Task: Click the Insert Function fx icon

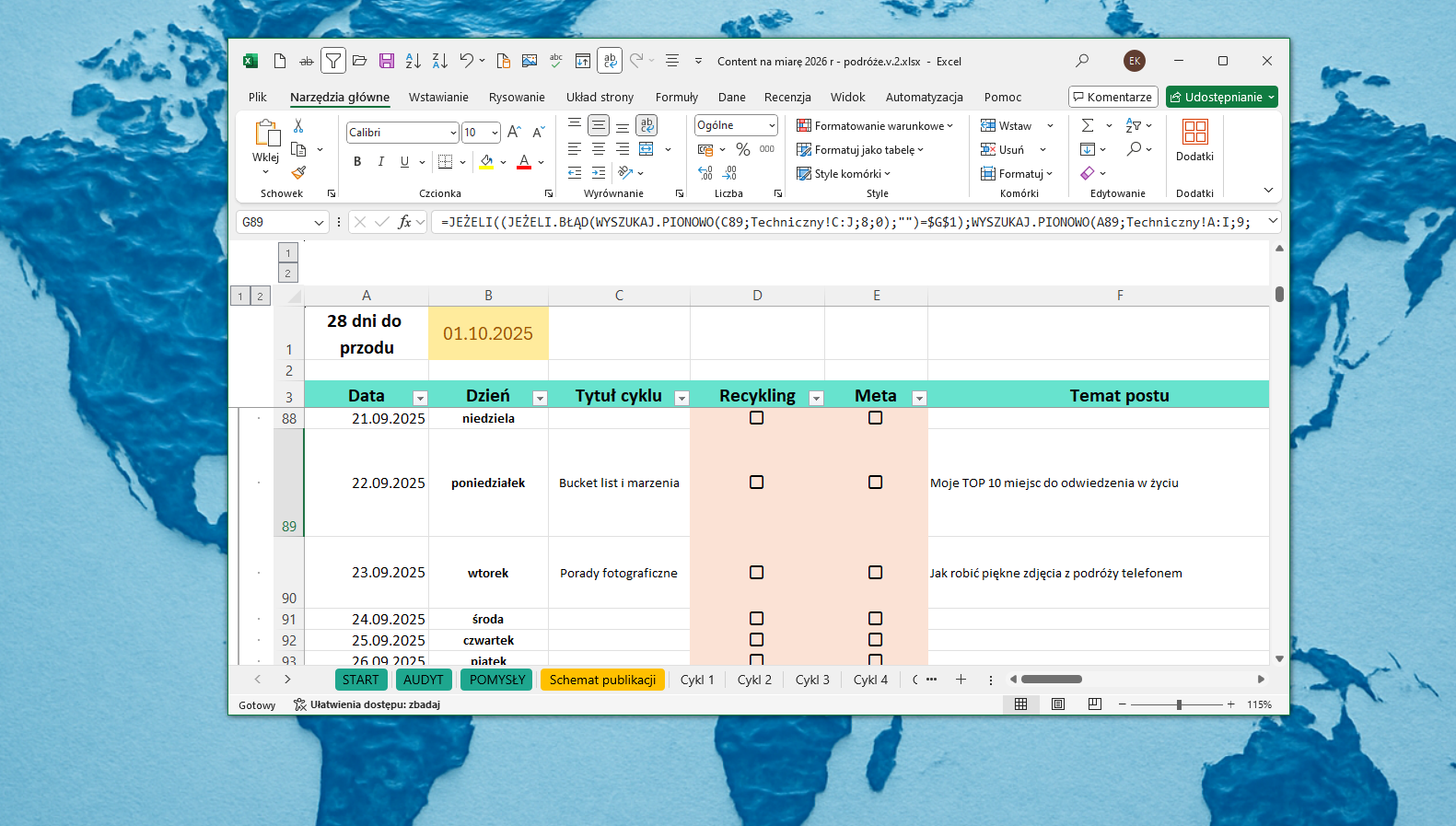Action: coord(404,222)
